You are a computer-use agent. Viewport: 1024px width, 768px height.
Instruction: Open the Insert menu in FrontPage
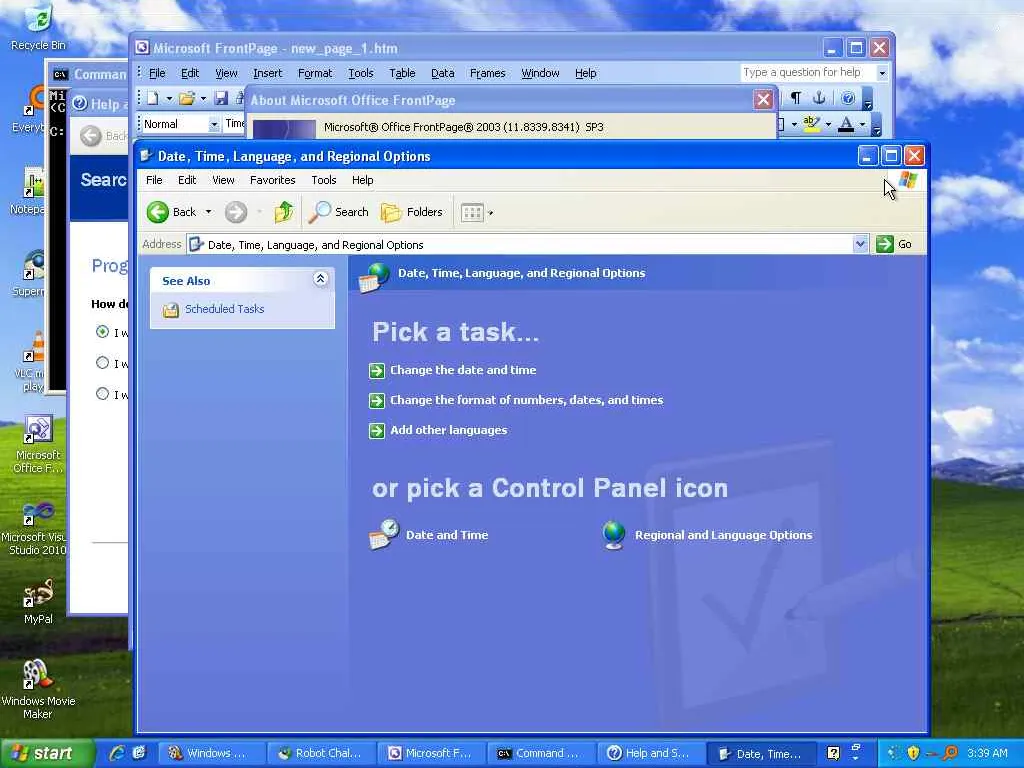click(268, 73)
